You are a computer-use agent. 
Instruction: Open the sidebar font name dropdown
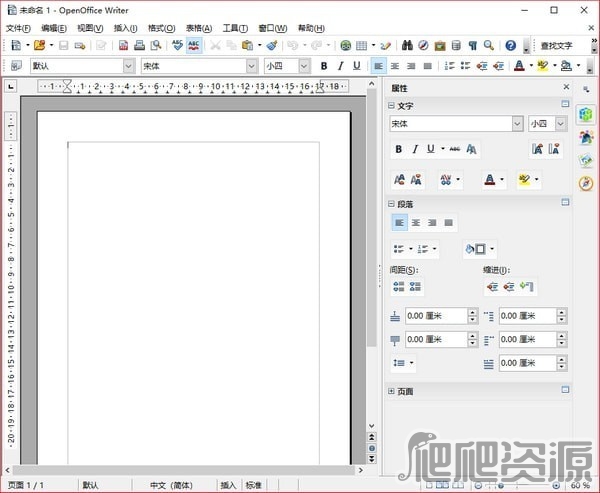point(517,124)
